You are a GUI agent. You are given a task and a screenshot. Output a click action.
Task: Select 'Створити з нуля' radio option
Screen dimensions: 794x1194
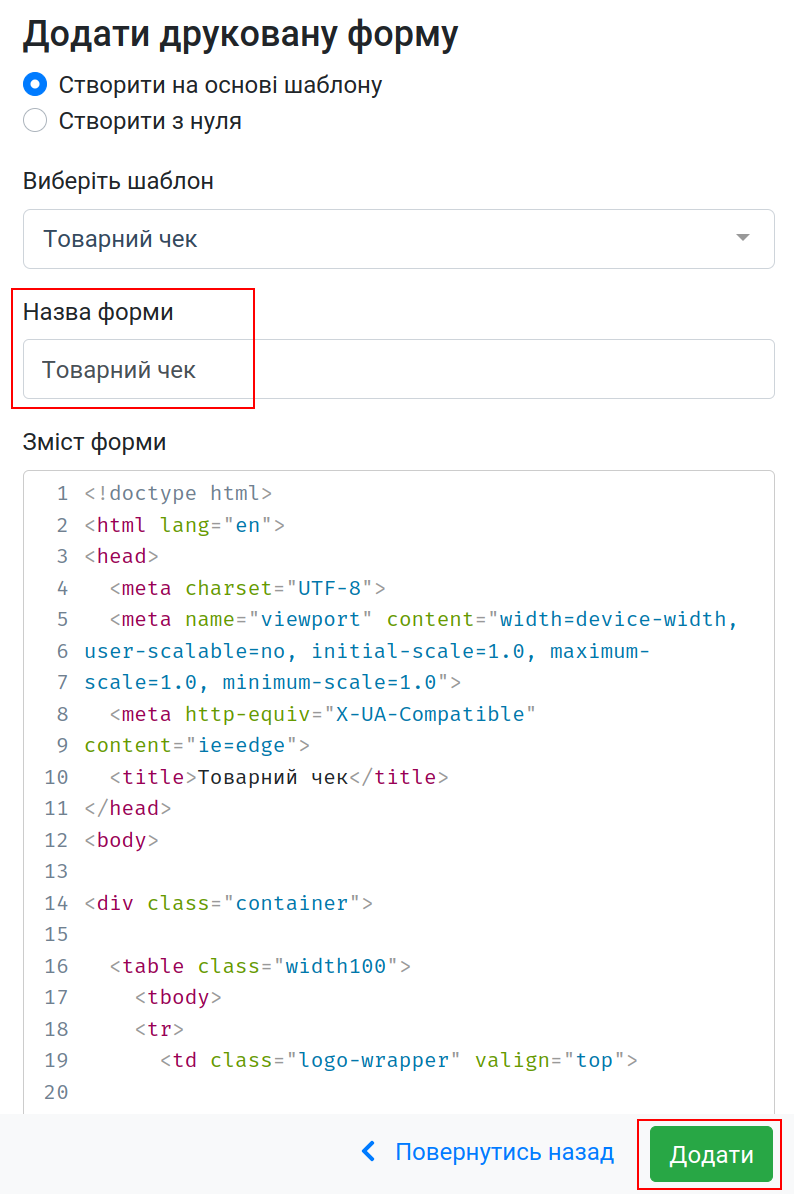(35, 121)
